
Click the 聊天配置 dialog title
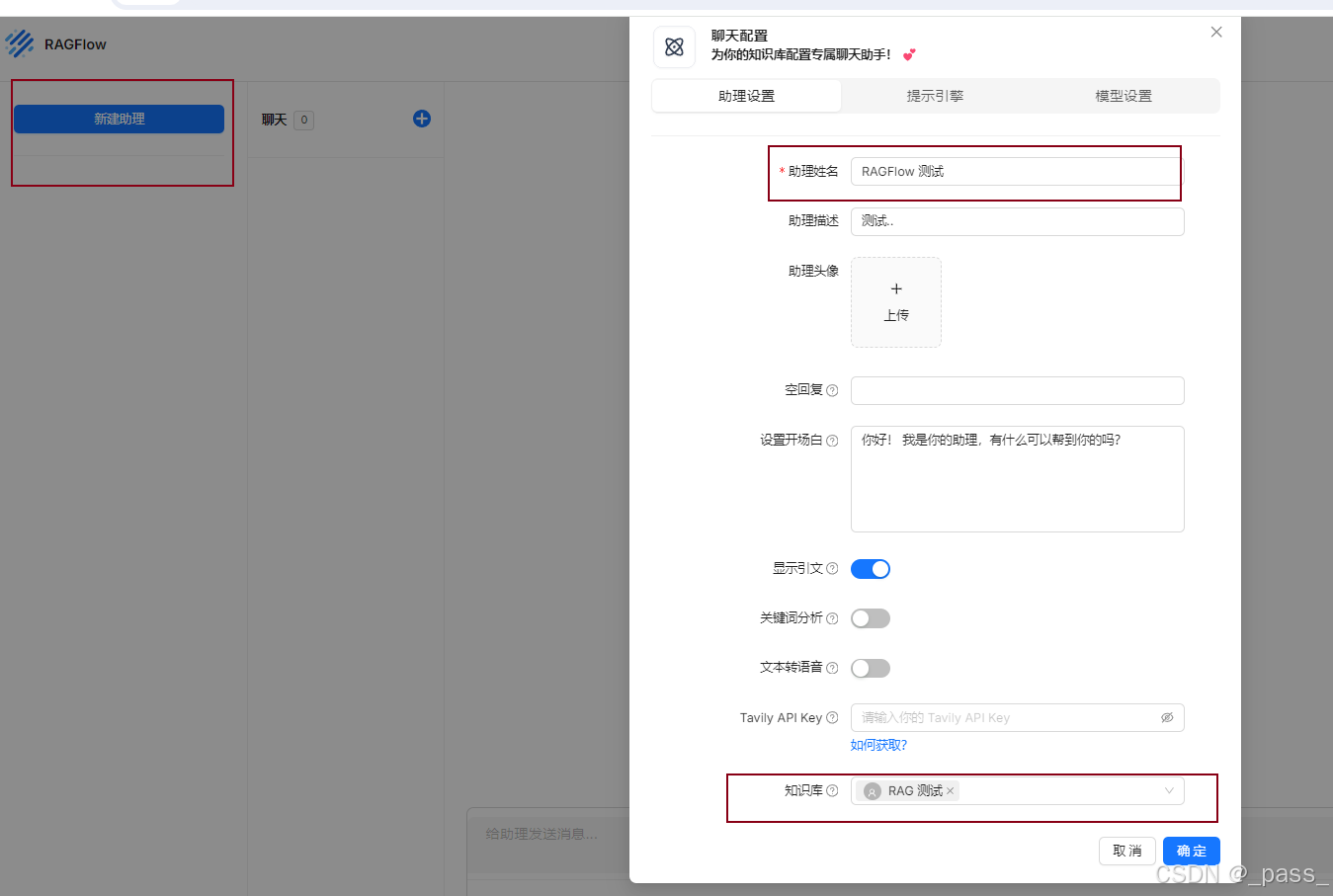pos(739,36)
